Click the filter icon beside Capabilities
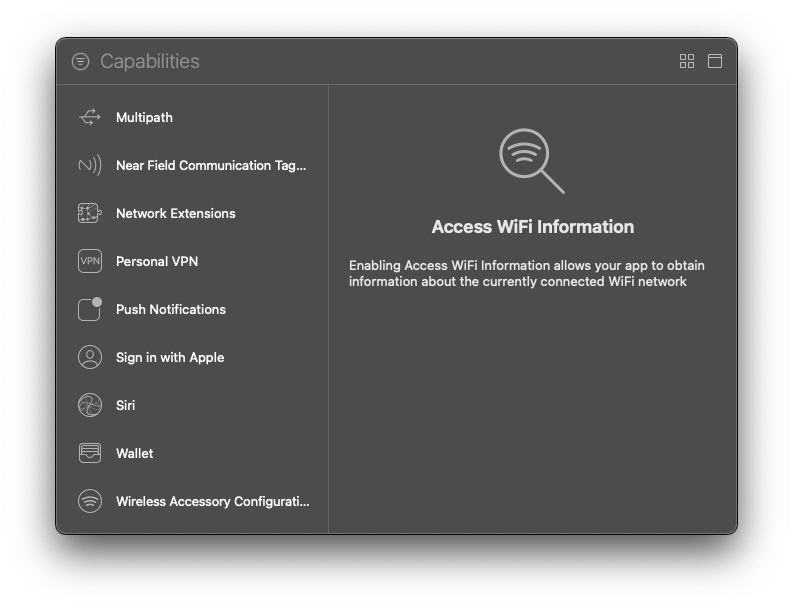This screenshot has height=608, width=793. click(80, 62)
